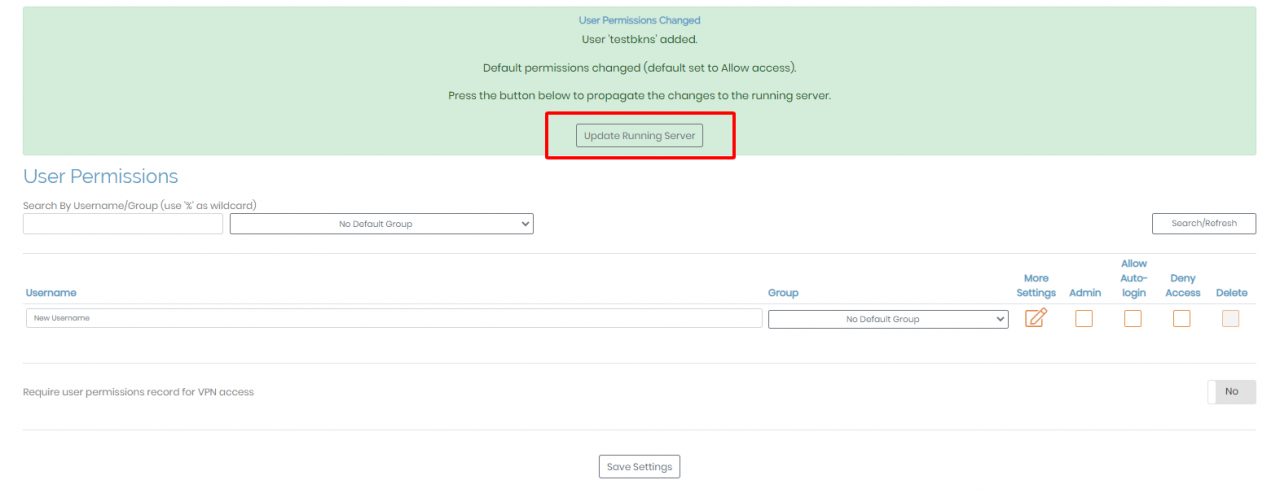Open the Group dropdown in the new user row
This screenshot has height=493, width=1280.
click(x=888, y=319)
